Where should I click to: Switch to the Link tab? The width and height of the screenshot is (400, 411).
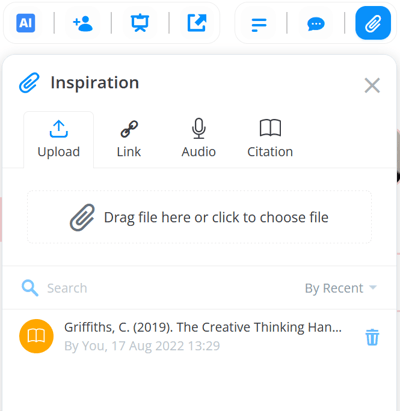point(129,139)
